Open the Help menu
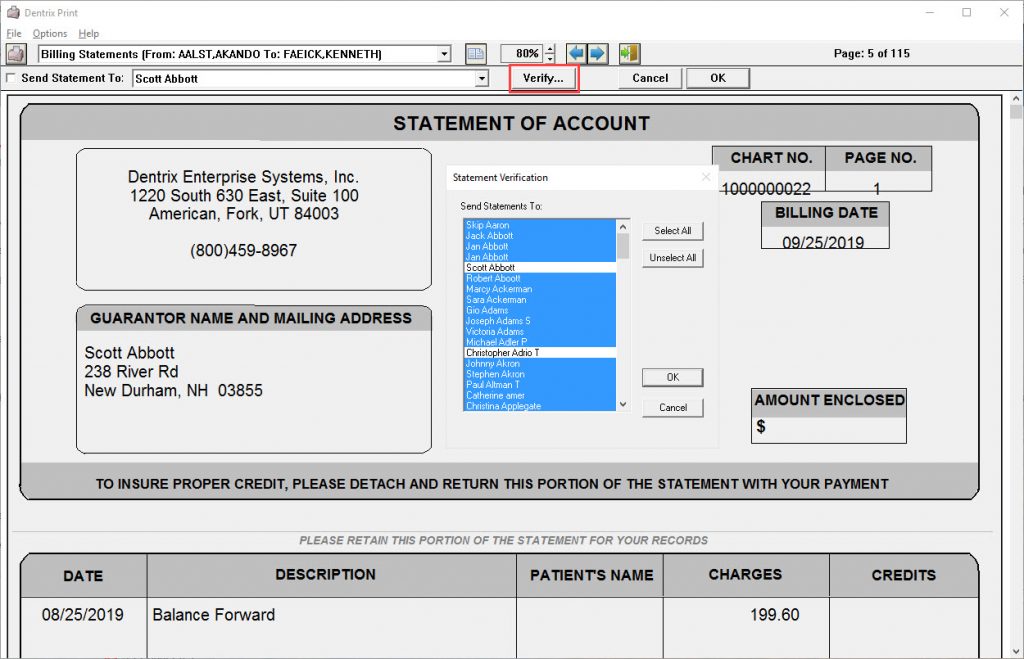The height and width of the screenshot is (659, 1024). (89, 33)
